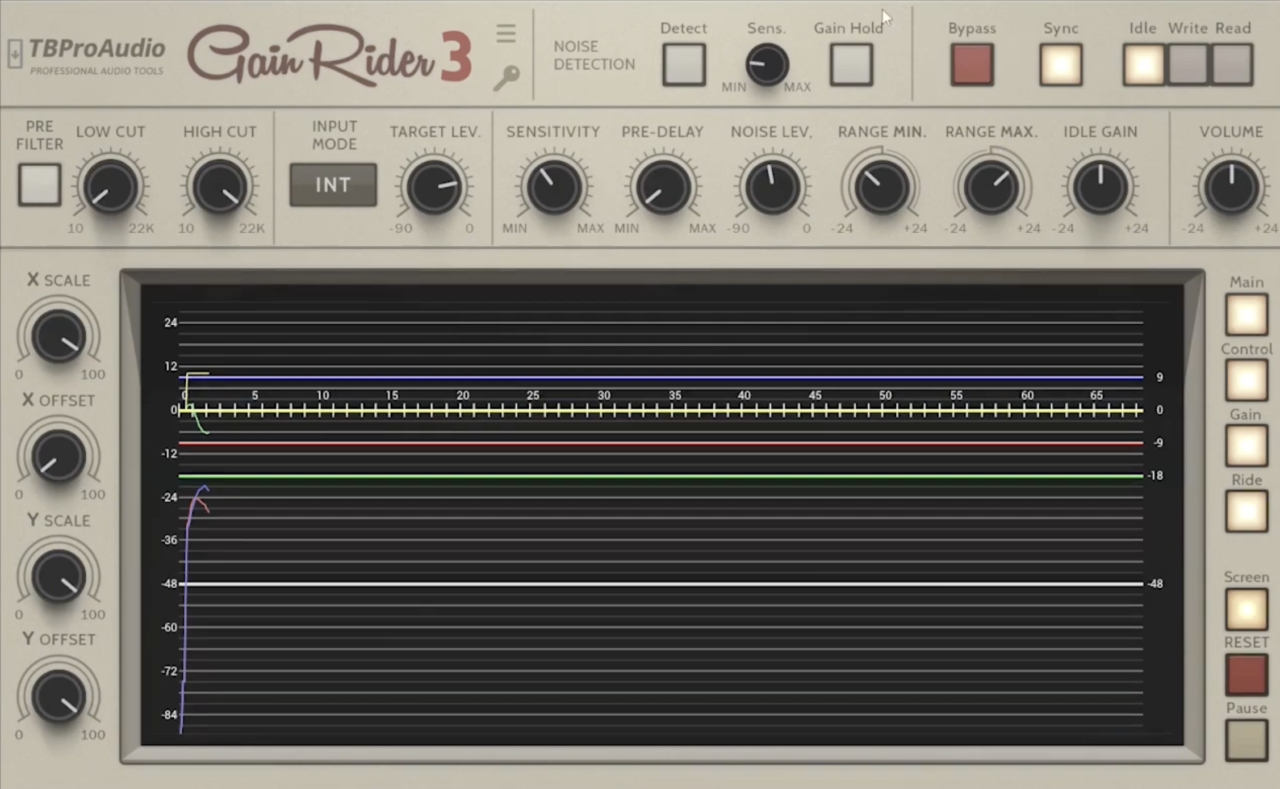Click the white -48 threshold line label

point(1155,584)
